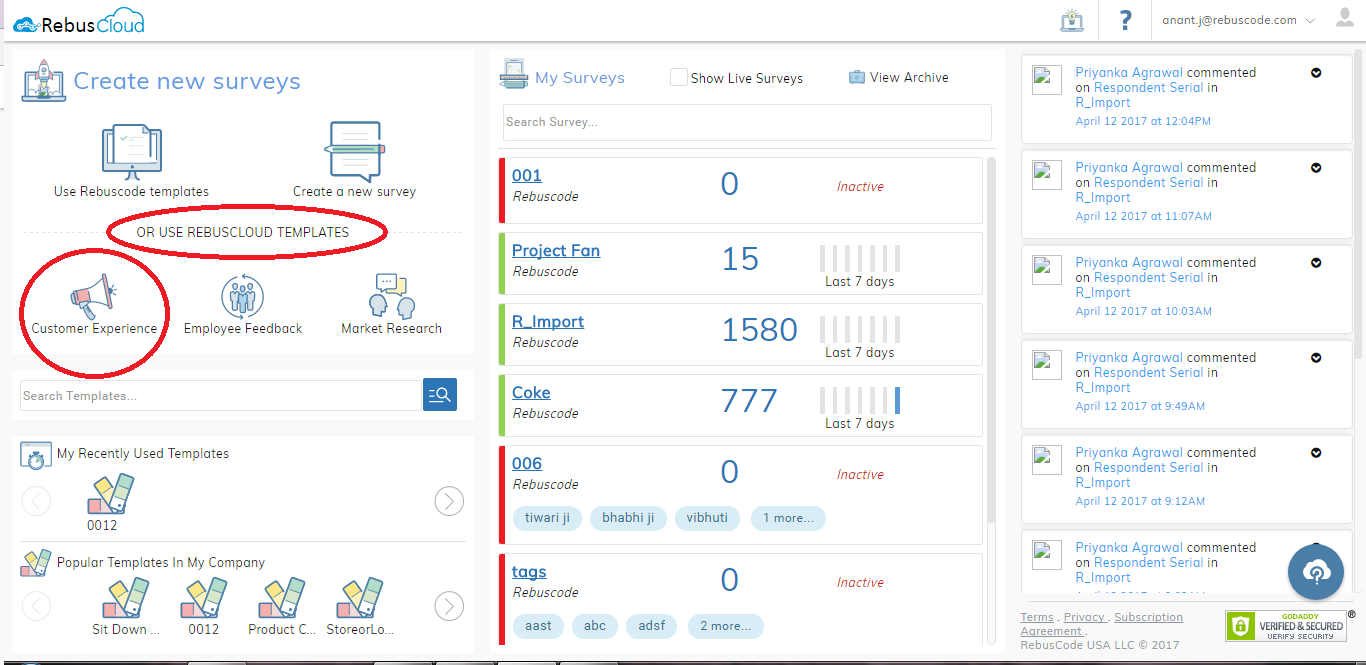Click Use Rebuscode templates icon
The height and width of the screenshot is (665, 1366).
tap(131, 151)
